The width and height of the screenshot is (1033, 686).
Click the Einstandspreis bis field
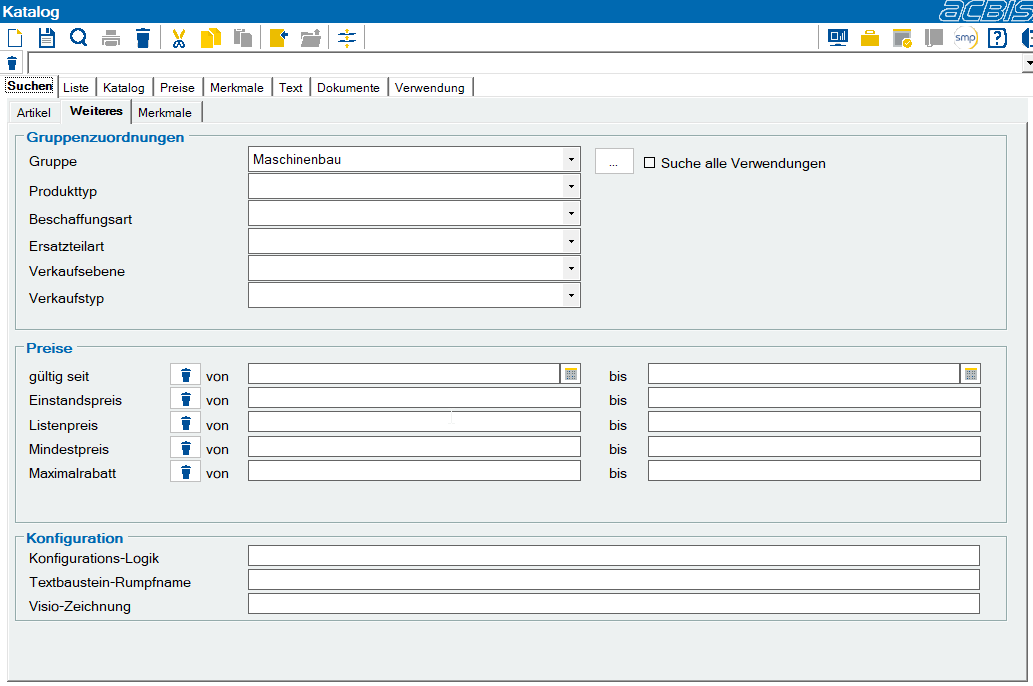click(x=814, y=398)
